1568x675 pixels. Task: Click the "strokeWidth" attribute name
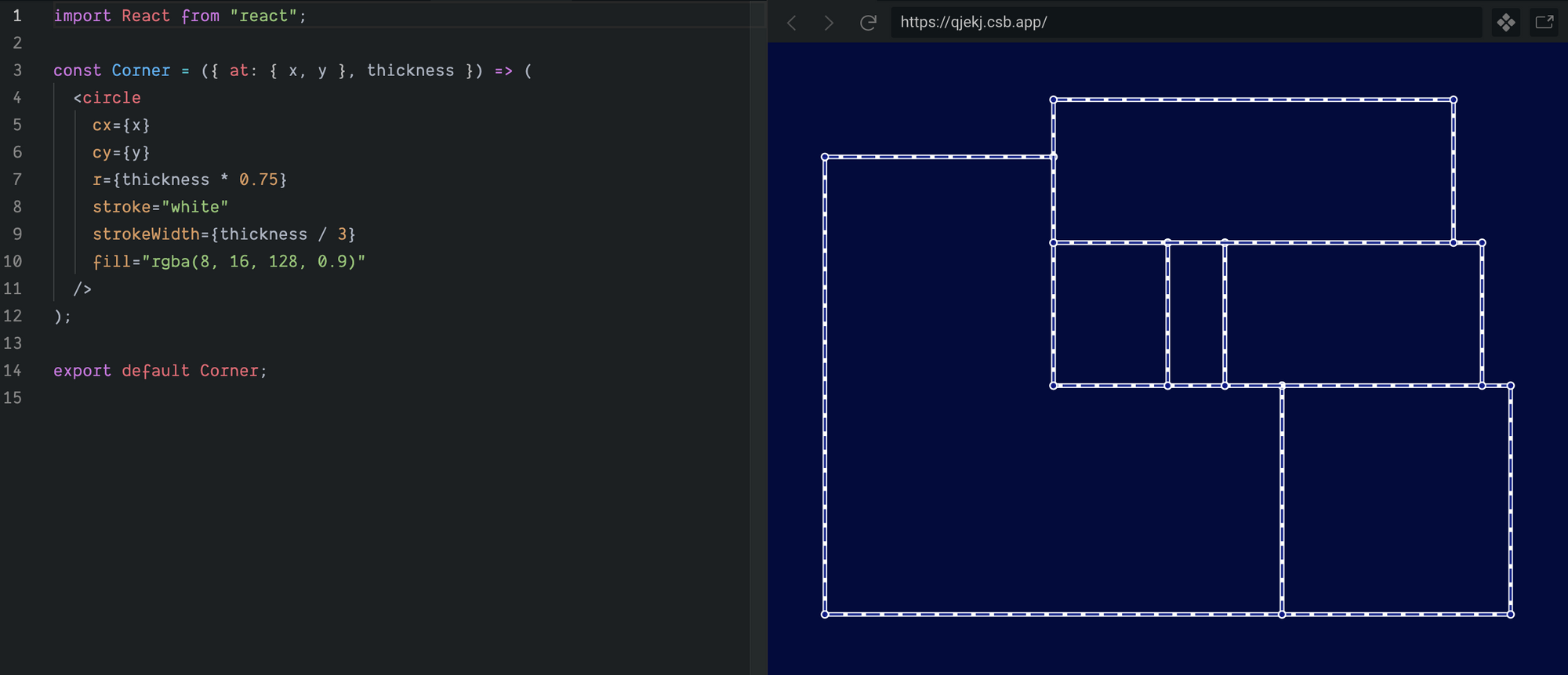[x=146, y=234]
